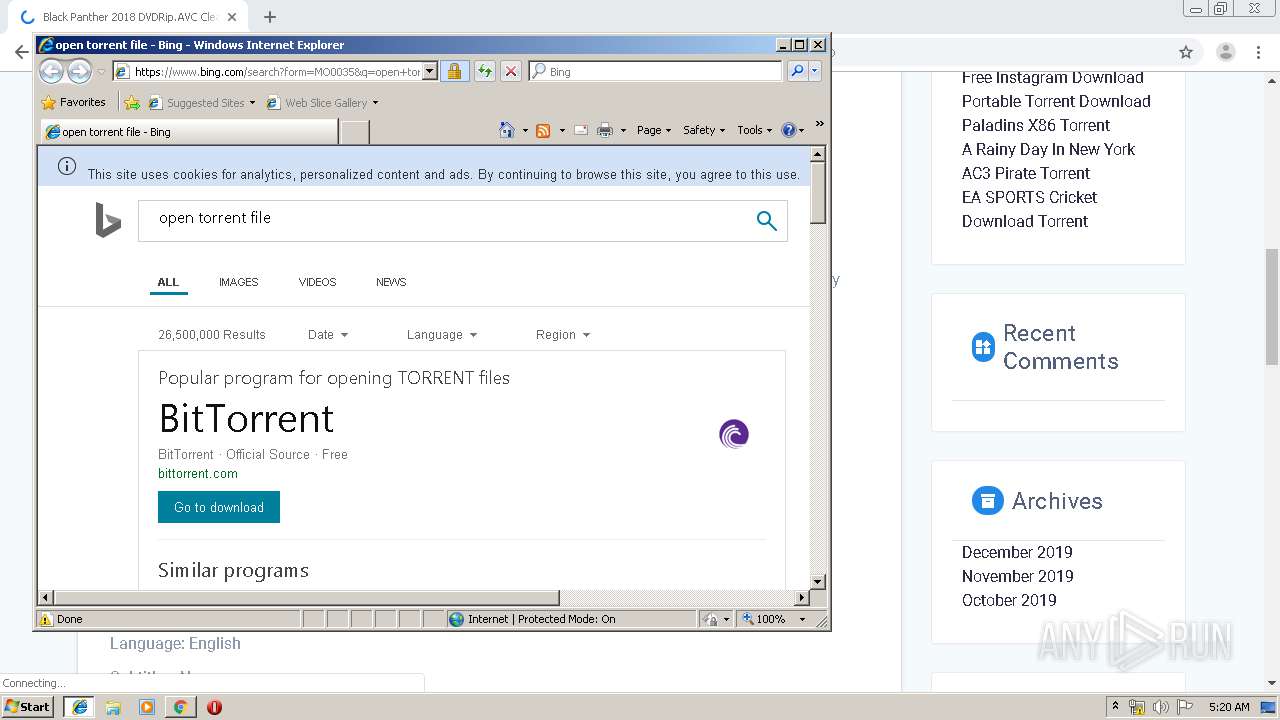The height and width of the screenshot is (720, 1280).
Task: Click the Back arrow in Internet Explorer
Action: tap(52, 71)
